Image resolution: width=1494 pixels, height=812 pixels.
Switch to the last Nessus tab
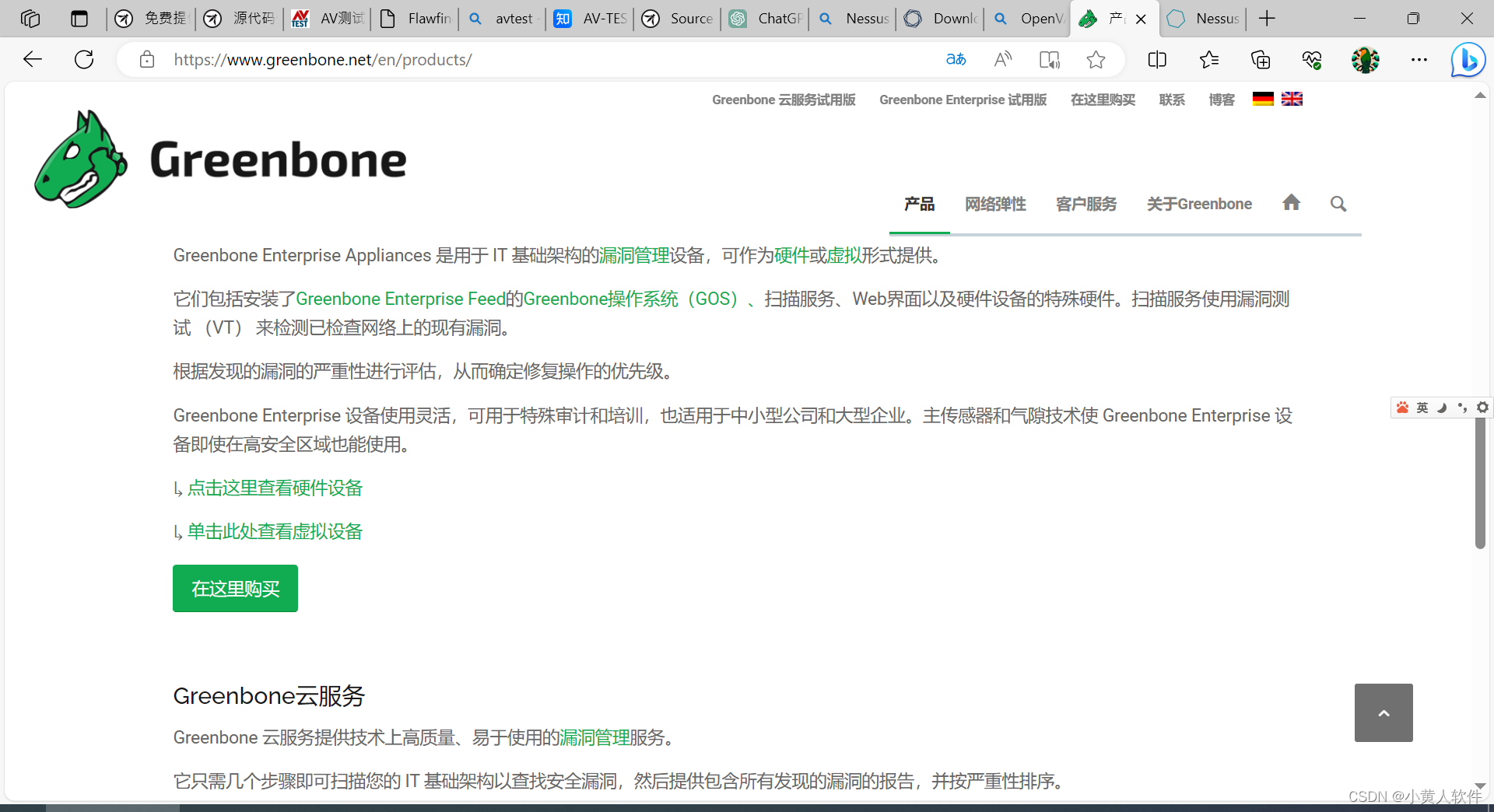(x=1203, y=19)
